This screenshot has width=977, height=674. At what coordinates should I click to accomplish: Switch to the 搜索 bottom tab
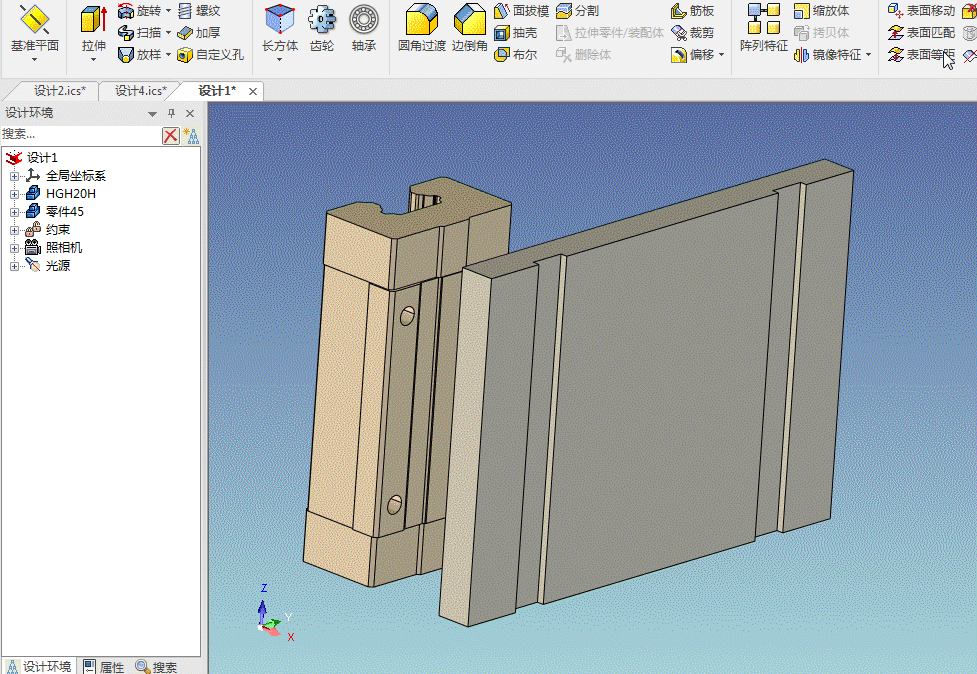[x=156, y=667]
